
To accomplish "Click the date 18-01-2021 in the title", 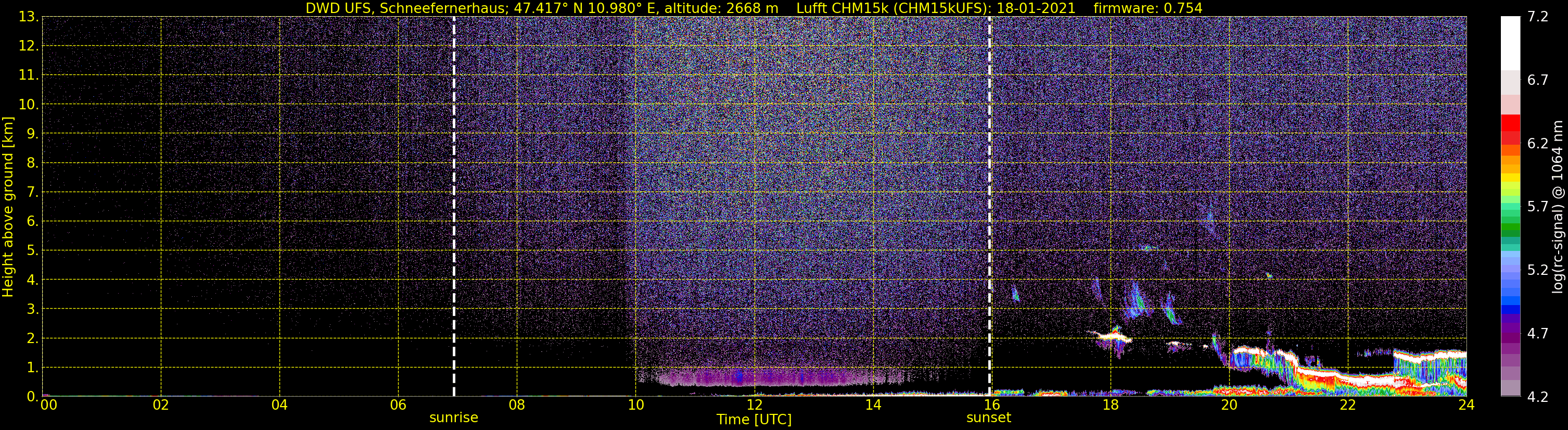I will point(1036,8).
